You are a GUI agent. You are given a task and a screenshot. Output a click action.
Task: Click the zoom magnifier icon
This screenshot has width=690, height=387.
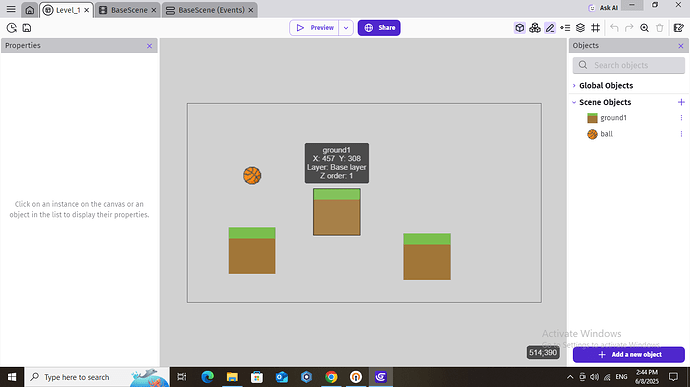644,28
